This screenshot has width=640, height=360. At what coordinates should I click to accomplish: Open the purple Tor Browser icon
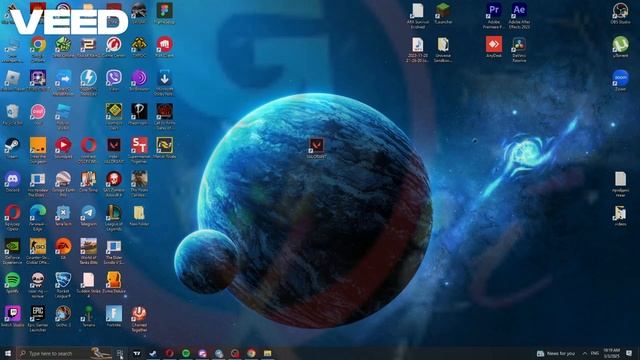pyautogui.click(x=139, y=78)
